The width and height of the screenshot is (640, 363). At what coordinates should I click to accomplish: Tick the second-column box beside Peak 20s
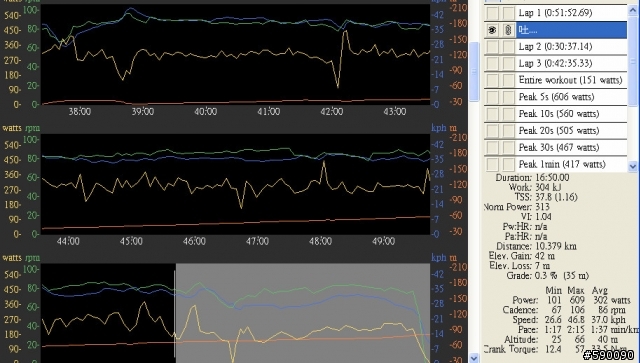coord(508,131)
